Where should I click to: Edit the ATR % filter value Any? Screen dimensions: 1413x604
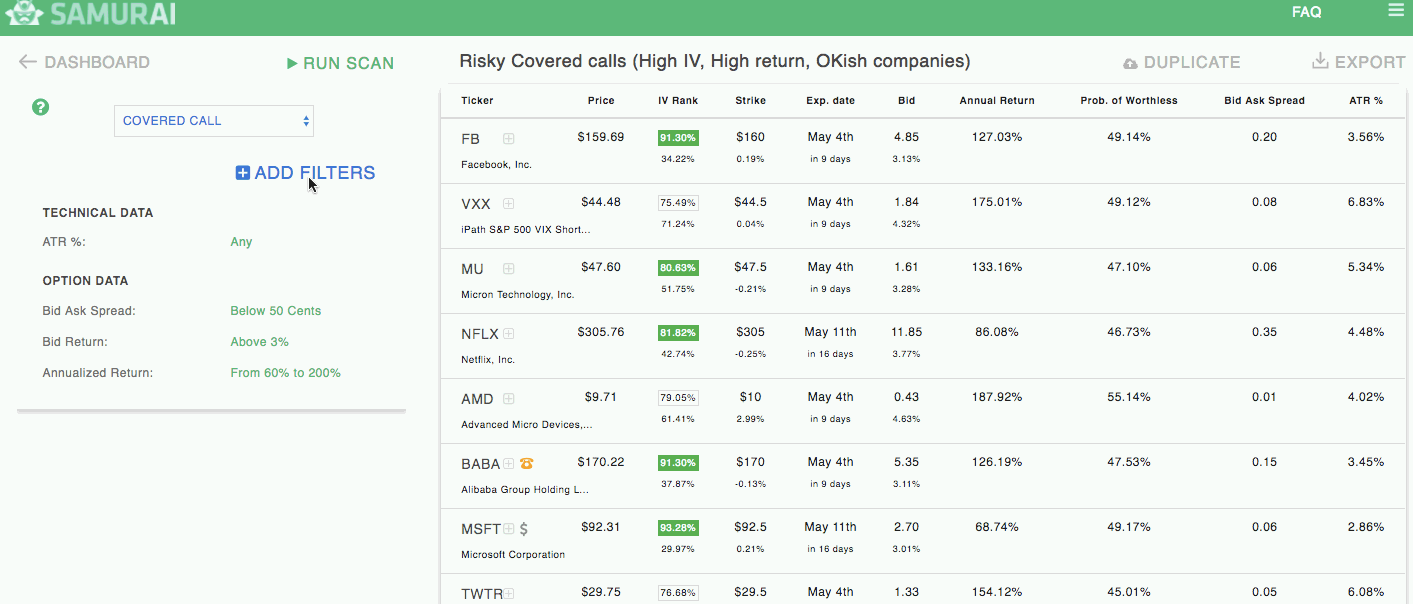tap(241, 242)
